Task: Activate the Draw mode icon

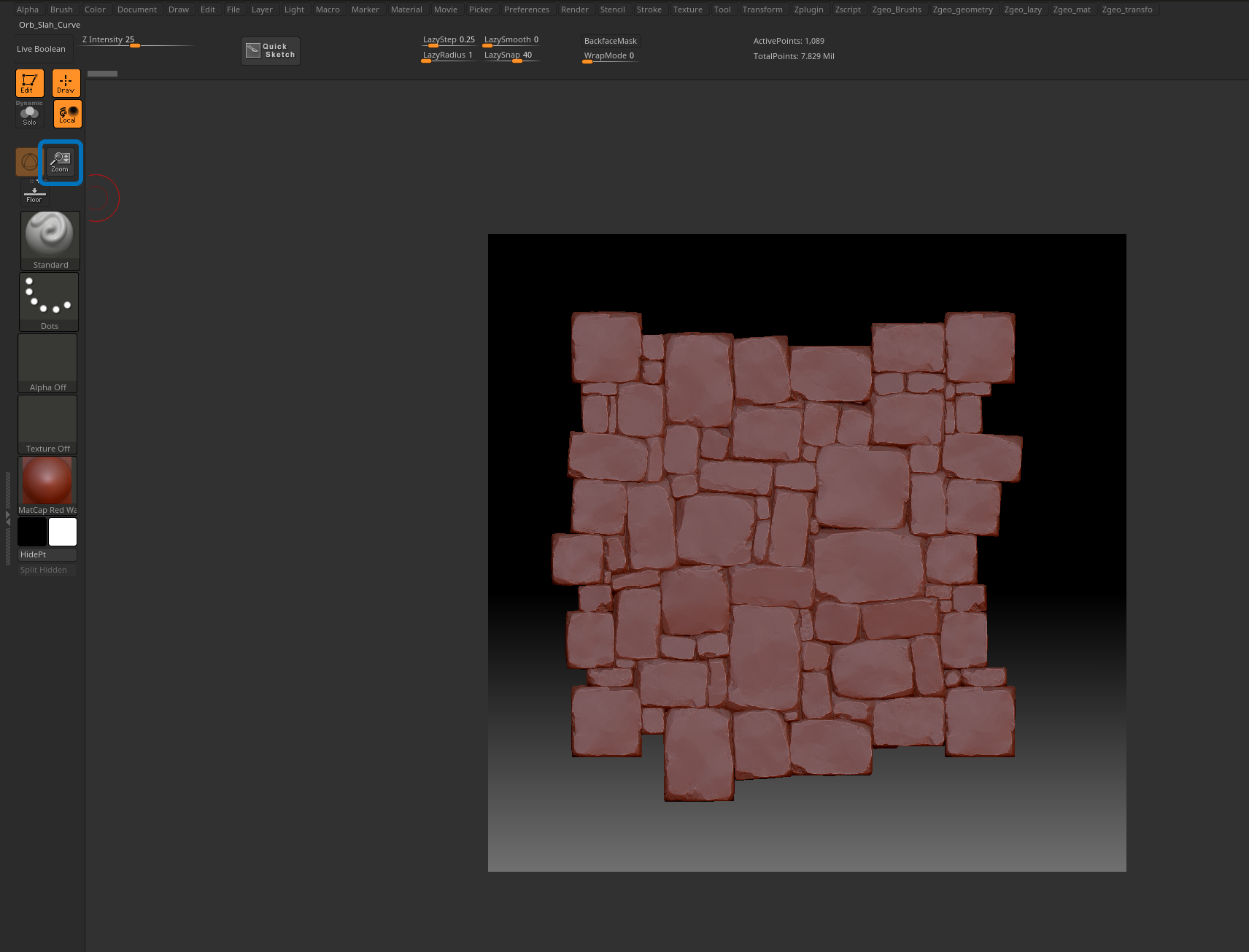Action: 66,83
